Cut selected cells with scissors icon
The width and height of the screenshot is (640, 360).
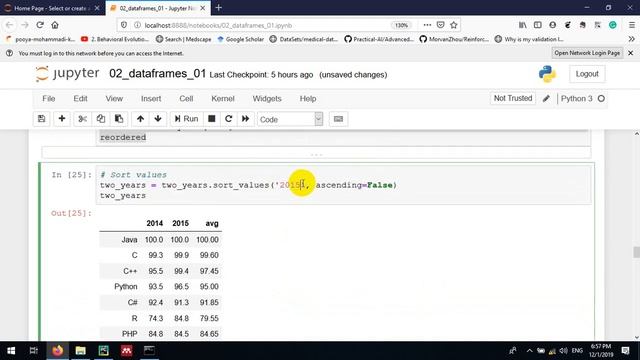[x=82, y=119]
